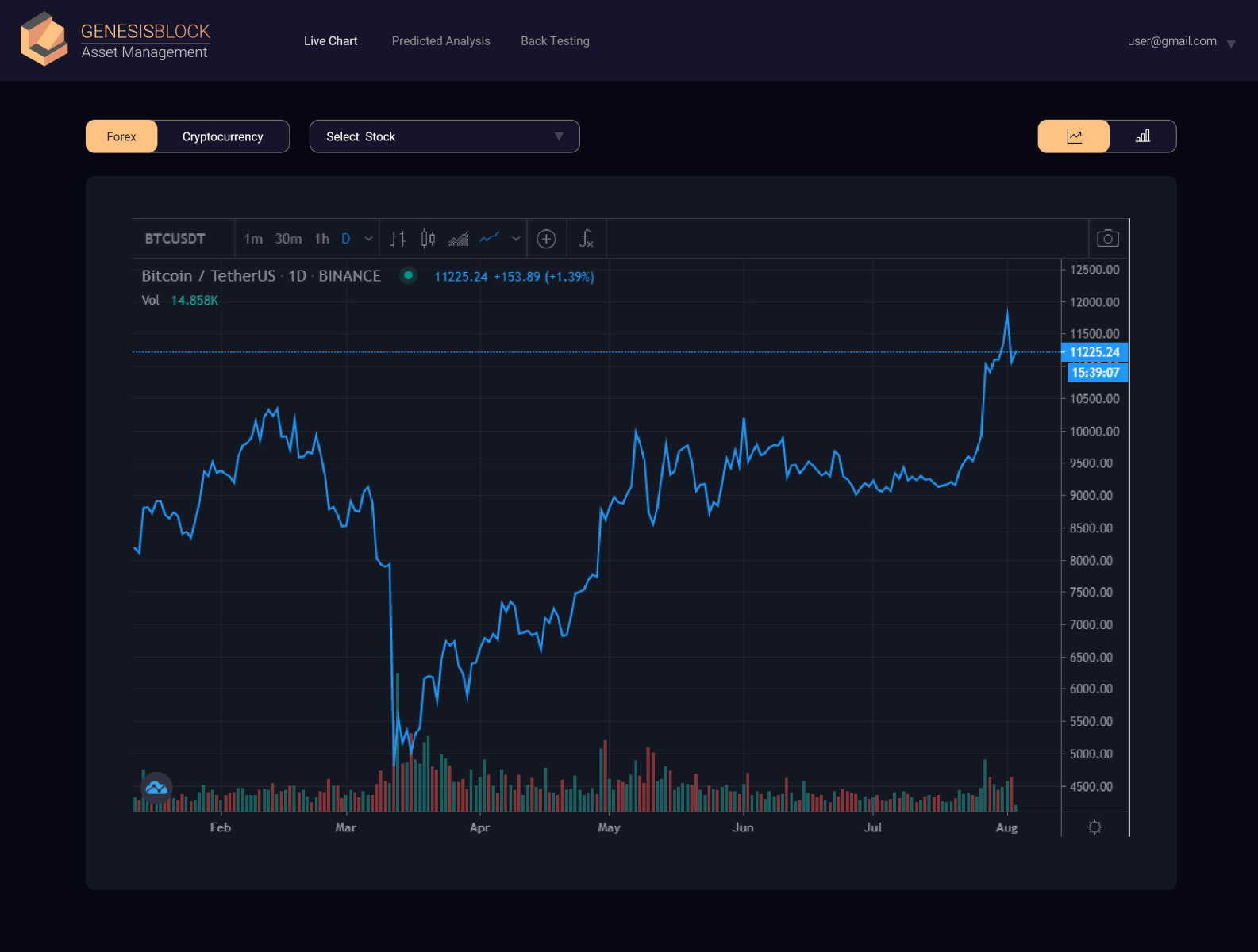Screen dimensions: 1258x952
Task: Expand the time interval dropdown arrow
Action: [x=368, y=239]
